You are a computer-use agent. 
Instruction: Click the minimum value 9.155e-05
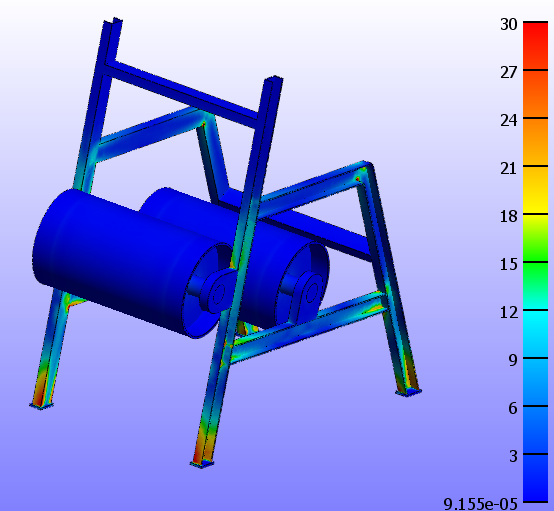(481, 504)
